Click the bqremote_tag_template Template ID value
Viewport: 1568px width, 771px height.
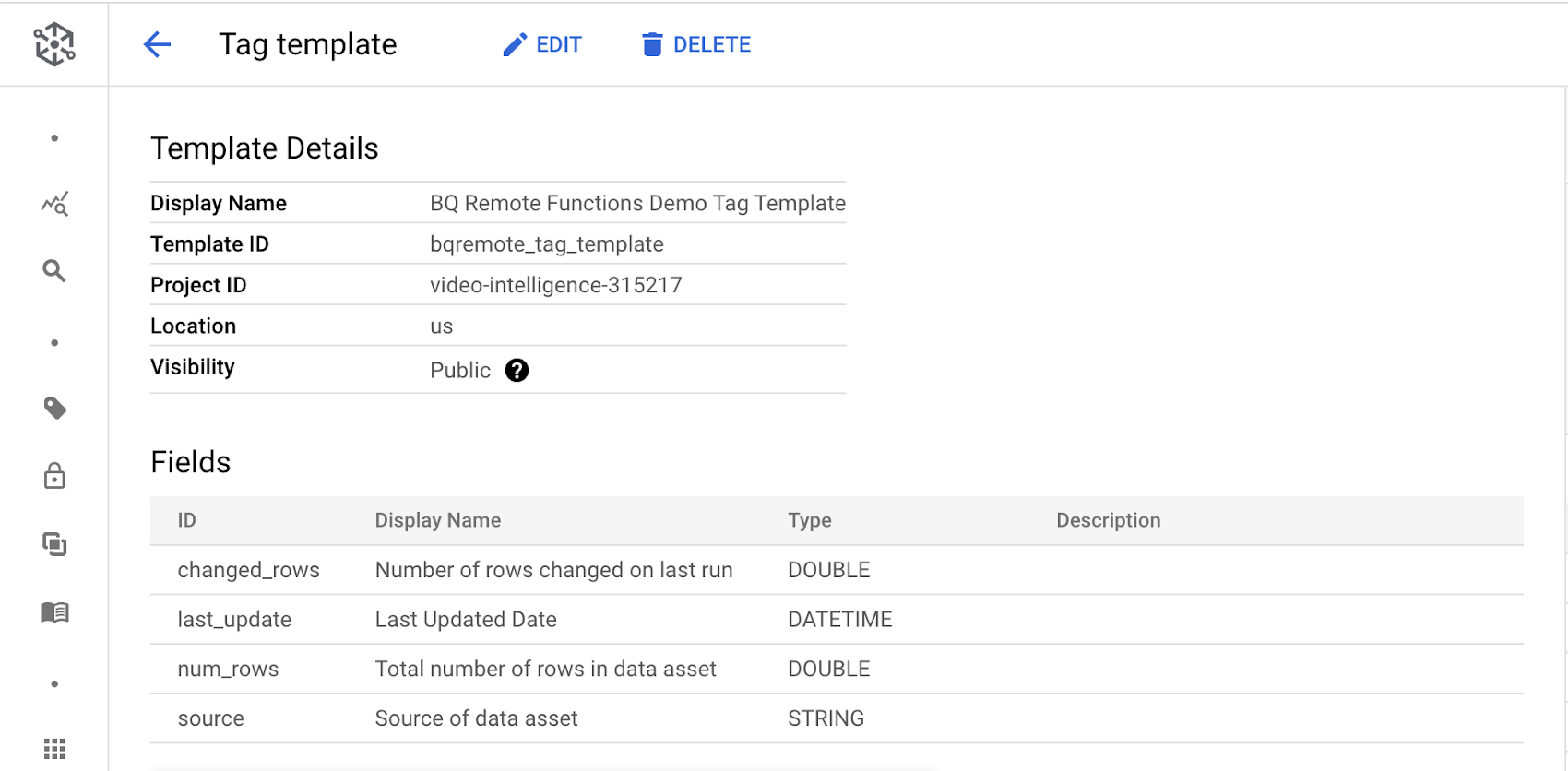point(547,244)
